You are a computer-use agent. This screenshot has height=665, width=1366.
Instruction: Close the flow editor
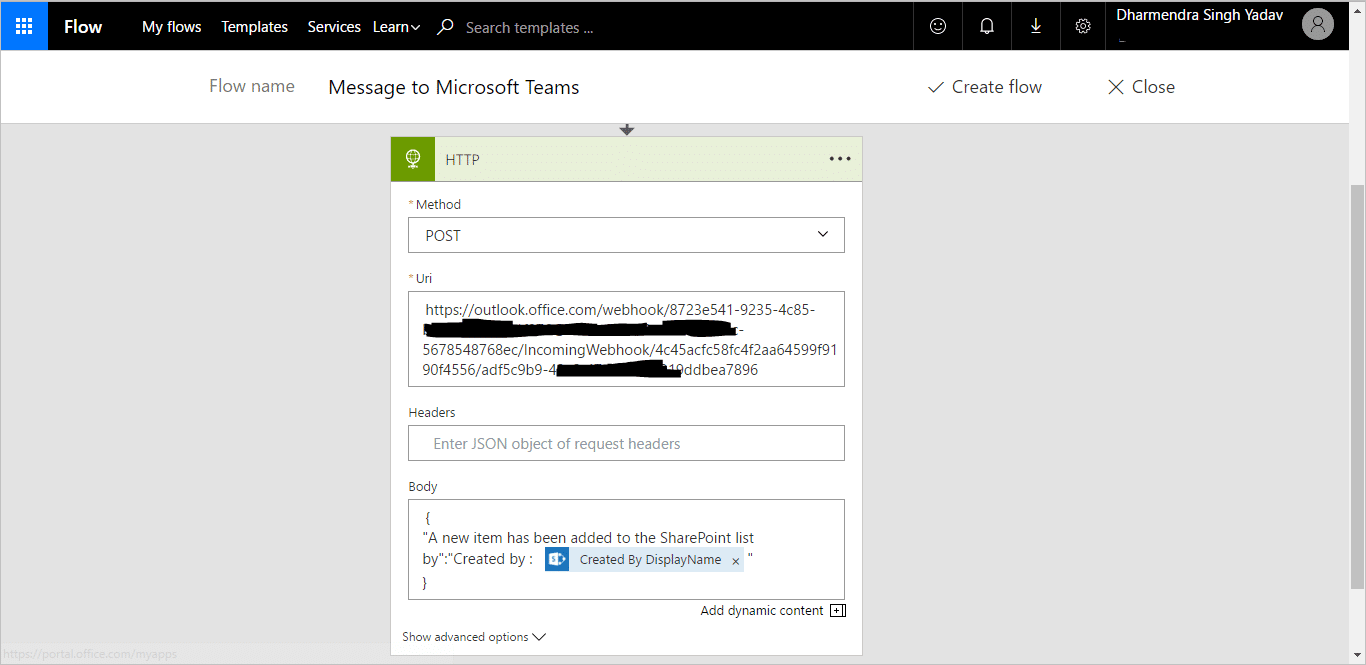(1141, 87)
